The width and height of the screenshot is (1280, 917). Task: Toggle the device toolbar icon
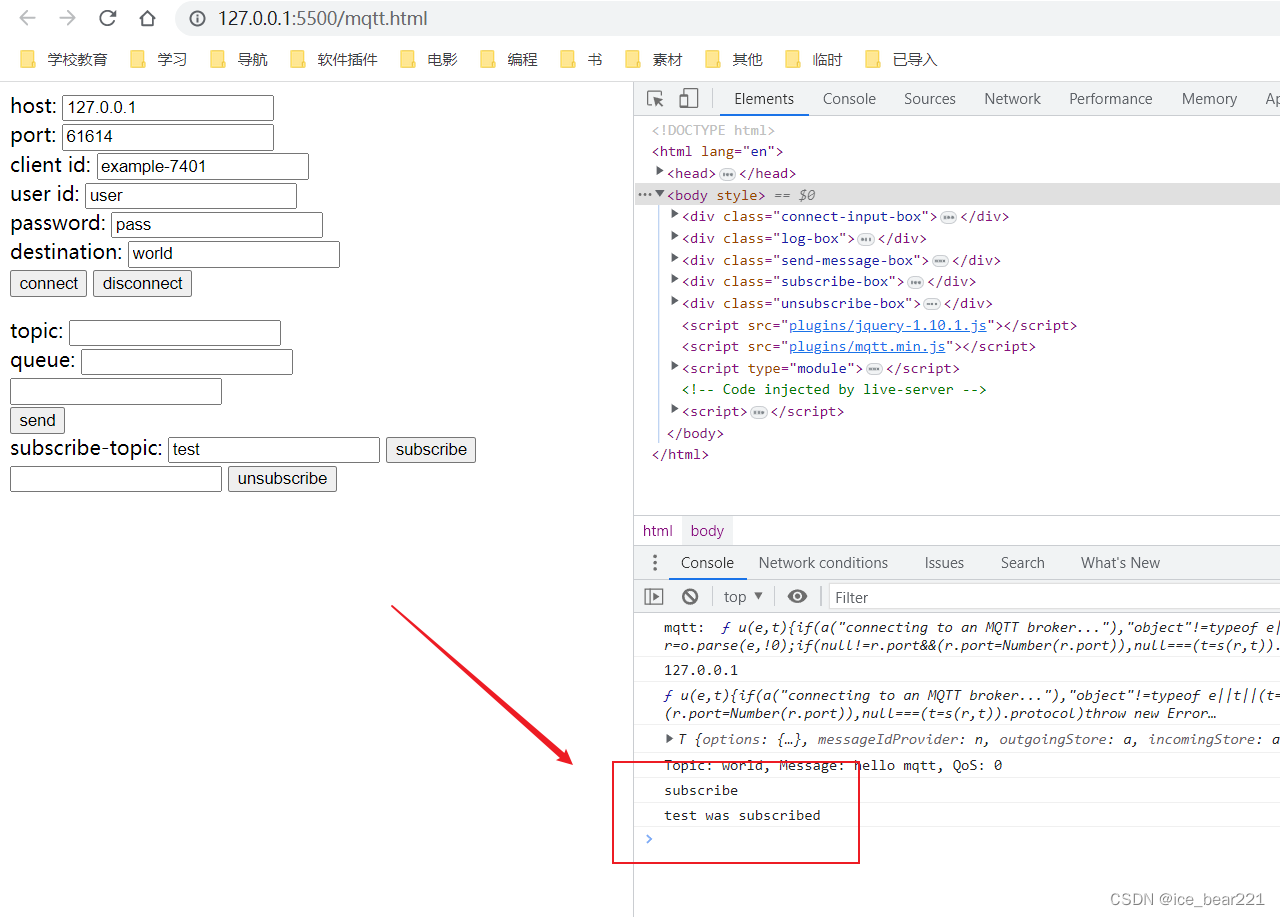pyautogui.click(x=688, y=98)
